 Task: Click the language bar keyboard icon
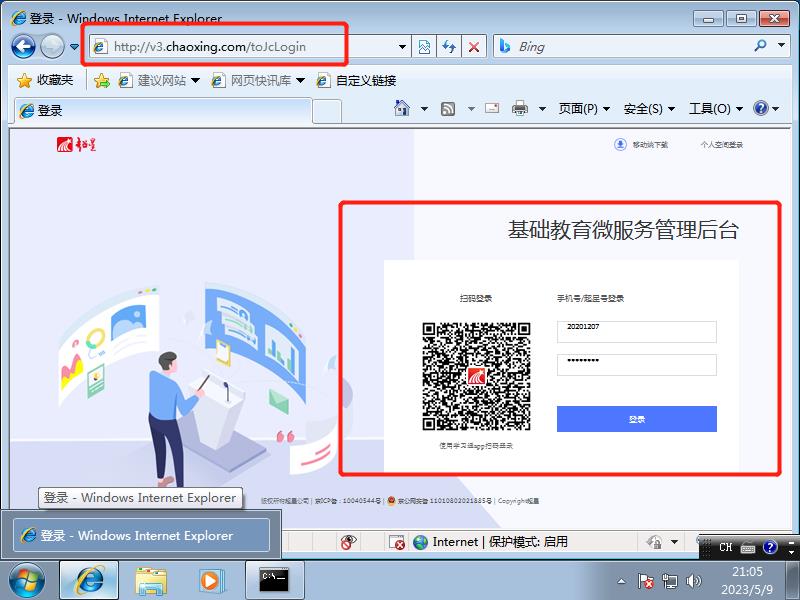748,548
